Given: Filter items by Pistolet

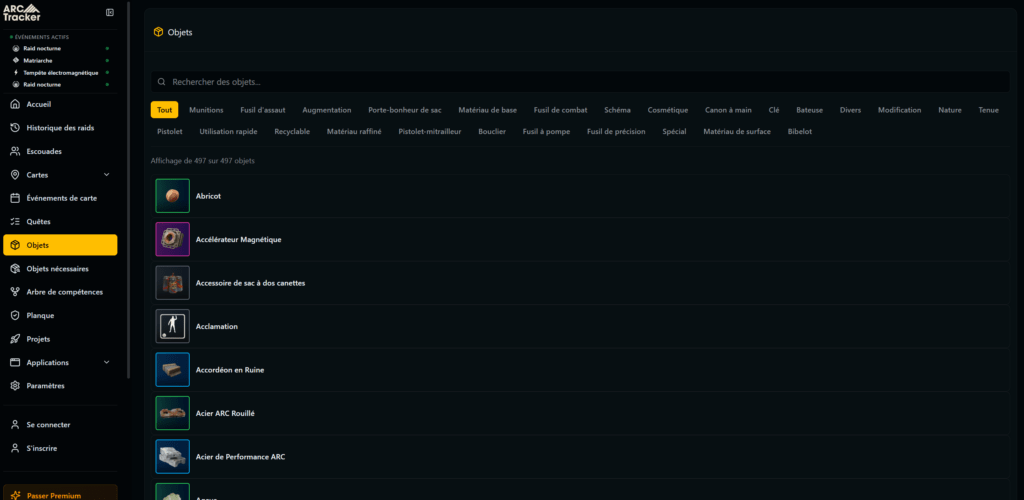Looking at the screenshot, I should point(170,132).
